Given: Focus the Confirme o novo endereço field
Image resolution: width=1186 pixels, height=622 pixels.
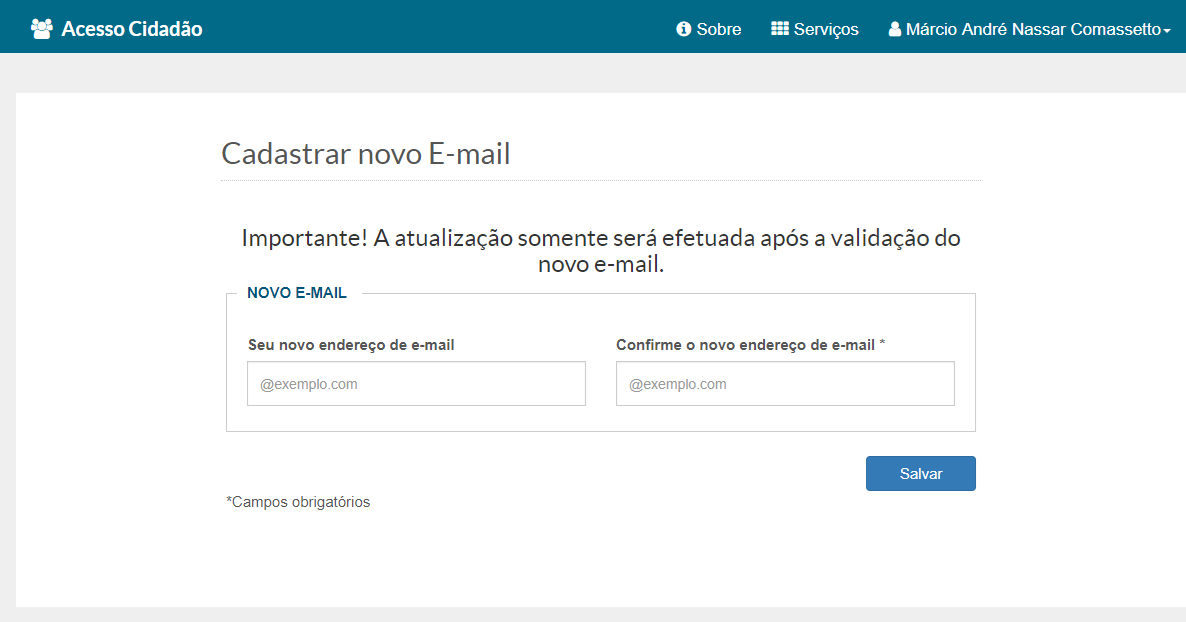Looking at the screenshot, I should (x=785, y=384).
